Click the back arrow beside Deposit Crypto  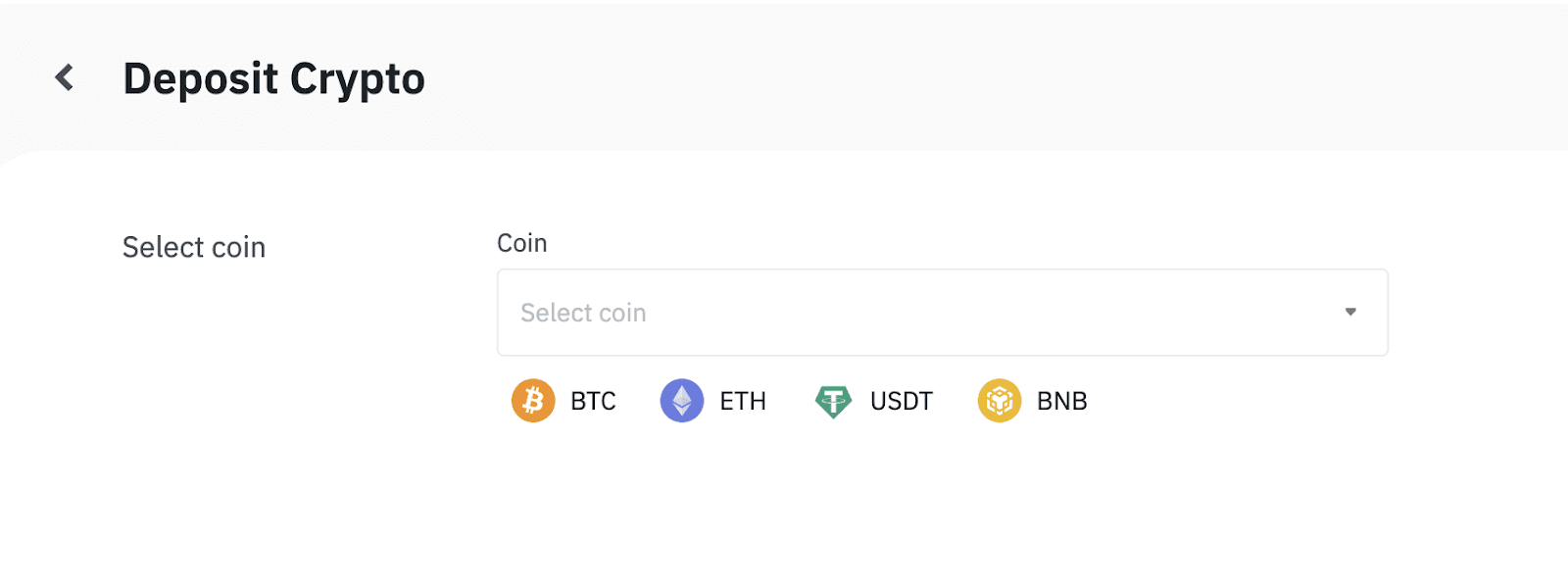(x=65, y=77)
